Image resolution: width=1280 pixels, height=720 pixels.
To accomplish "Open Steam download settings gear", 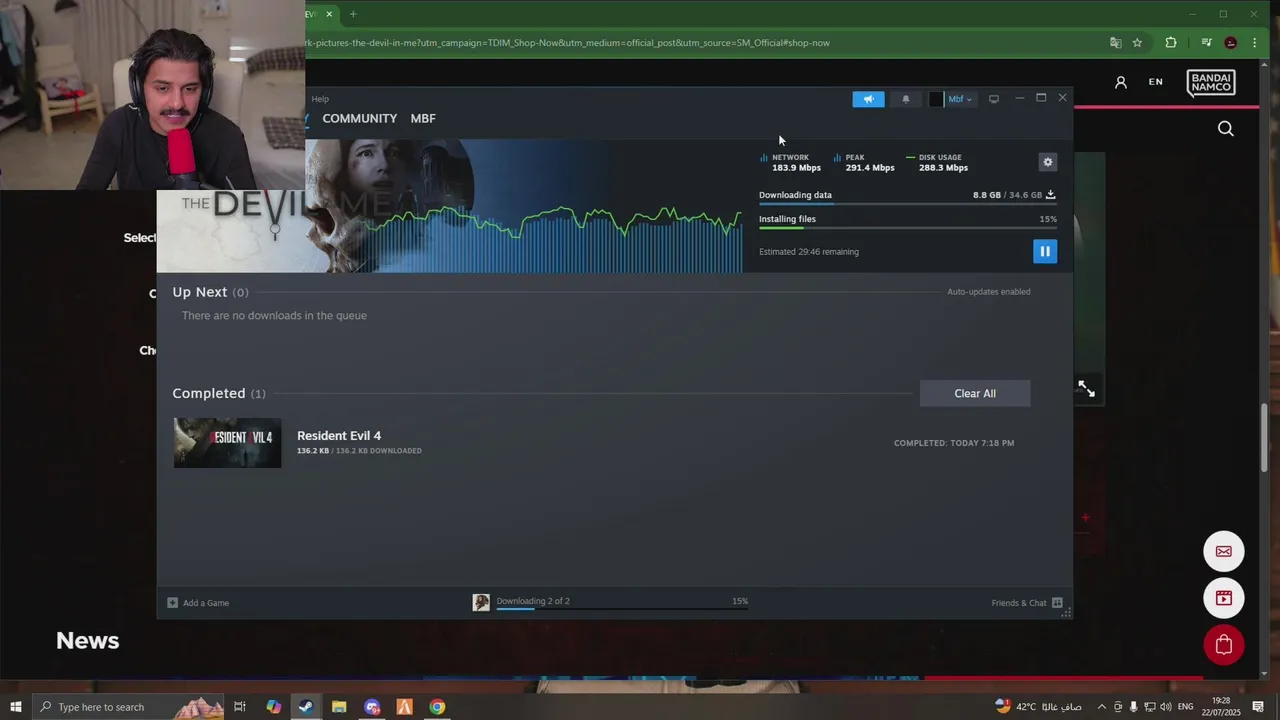I will click(x=1047, y=162).
